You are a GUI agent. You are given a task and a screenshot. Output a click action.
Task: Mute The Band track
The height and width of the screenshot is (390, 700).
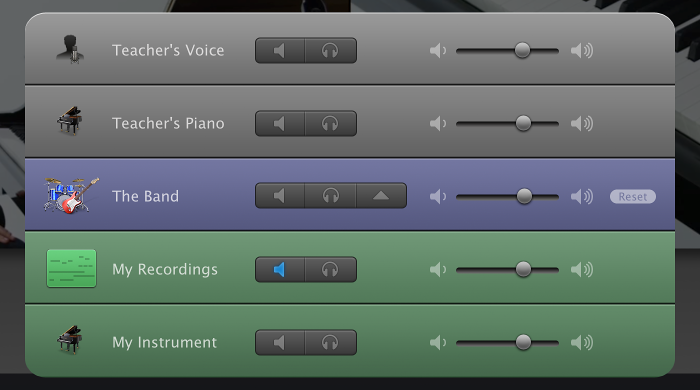click(x=280, y=195)
